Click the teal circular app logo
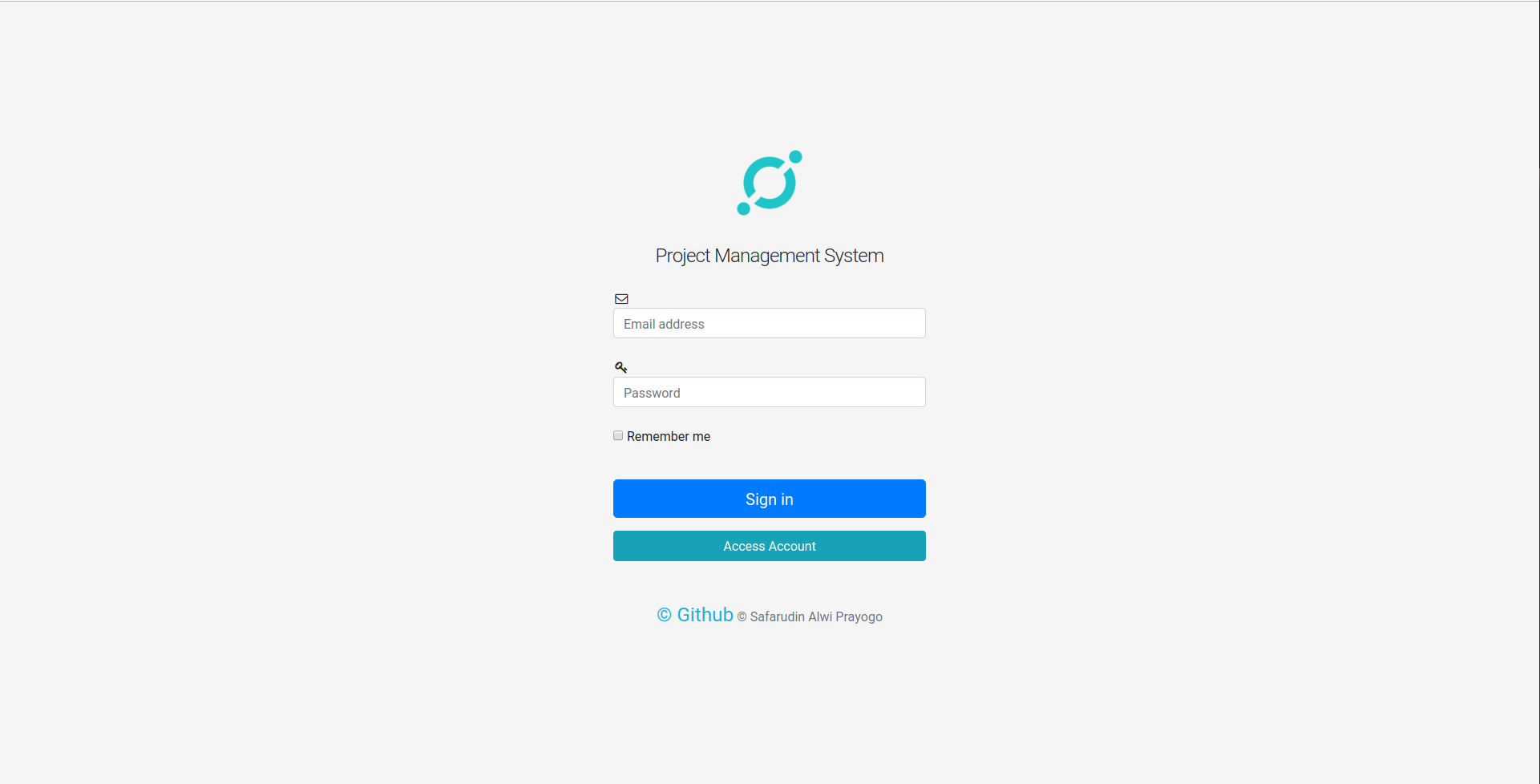The width and height of the screenshot is (1540, 784). pos(770,183)
